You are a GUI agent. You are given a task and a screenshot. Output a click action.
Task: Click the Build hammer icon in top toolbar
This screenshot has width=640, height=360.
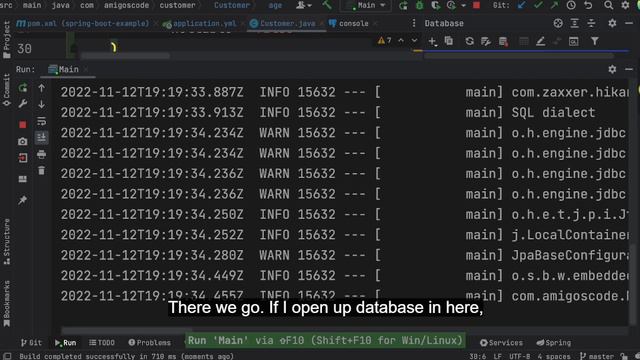coord(327,5)
